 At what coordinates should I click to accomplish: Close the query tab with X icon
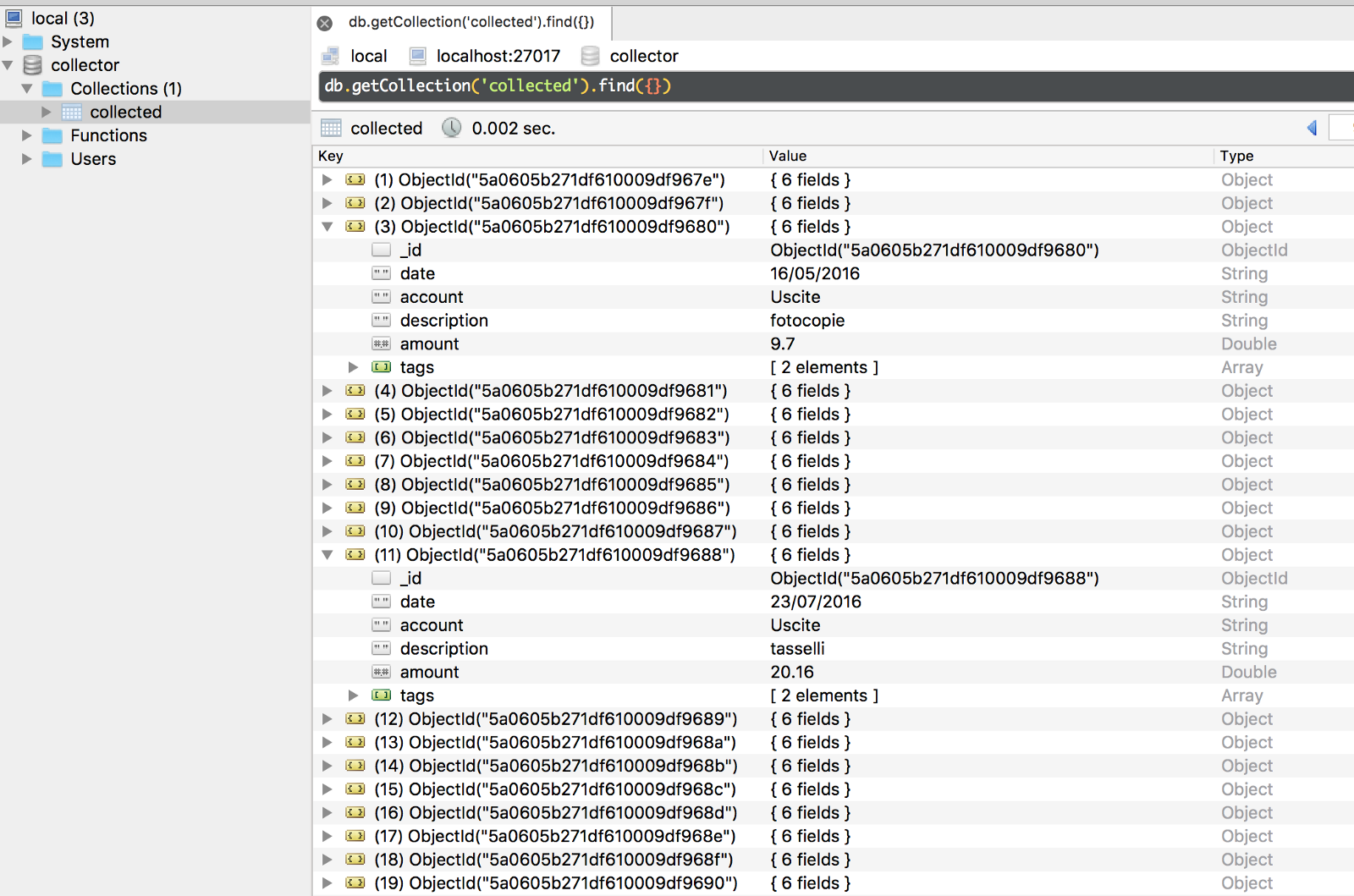(325, 23)
